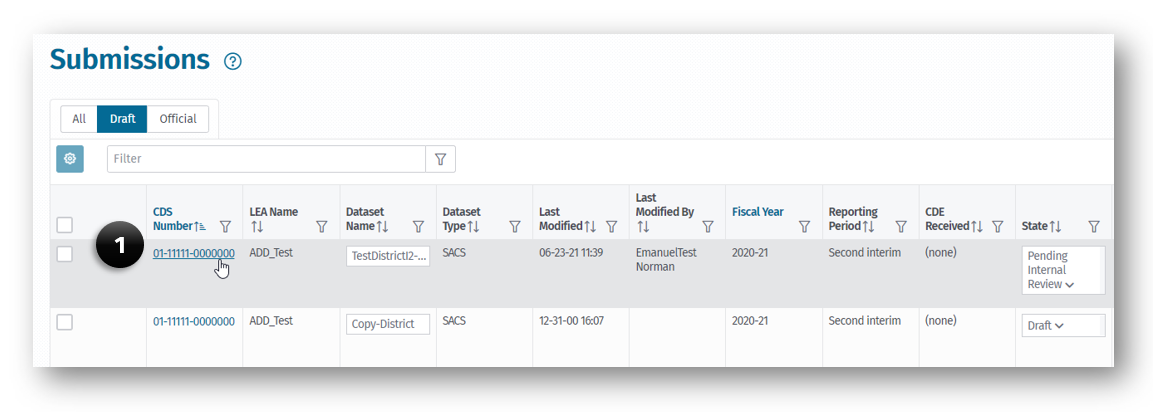Open the Draft state dropdown

click(x=1063, y=326)
